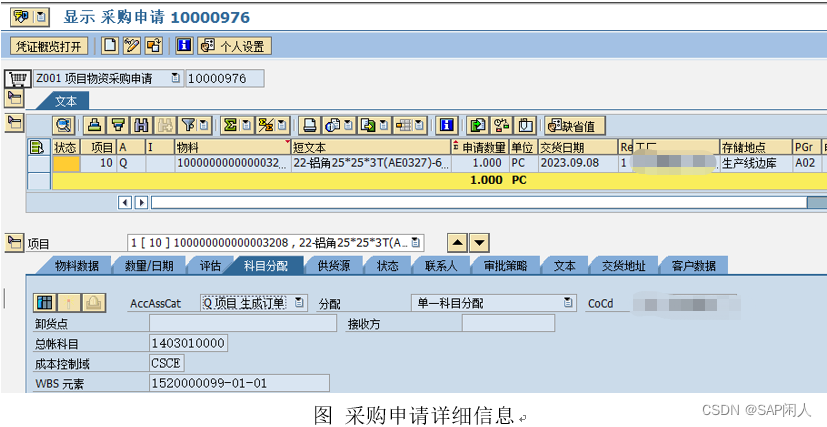
Task: Click the Create new document icon
Action: click(x=110, y=46)
